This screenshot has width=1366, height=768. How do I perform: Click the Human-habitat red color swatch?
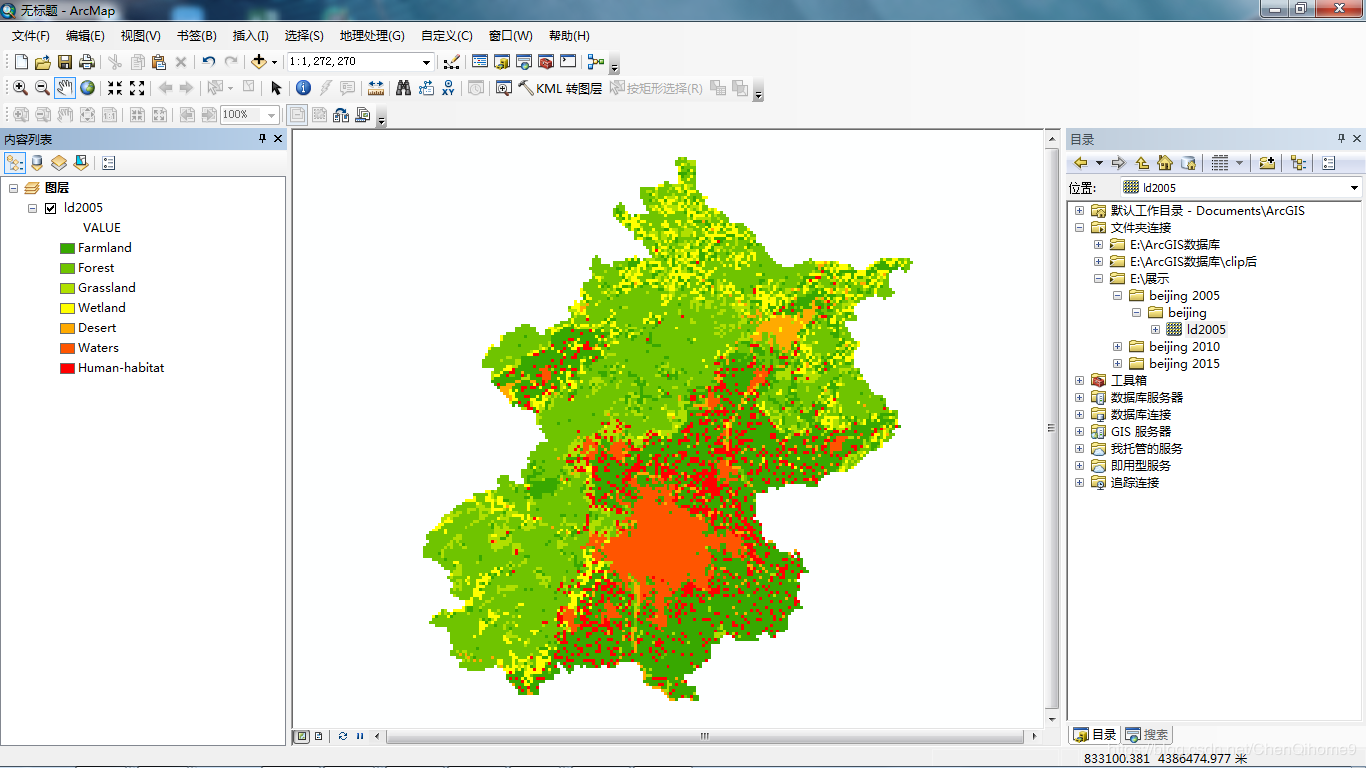point(67,368)
